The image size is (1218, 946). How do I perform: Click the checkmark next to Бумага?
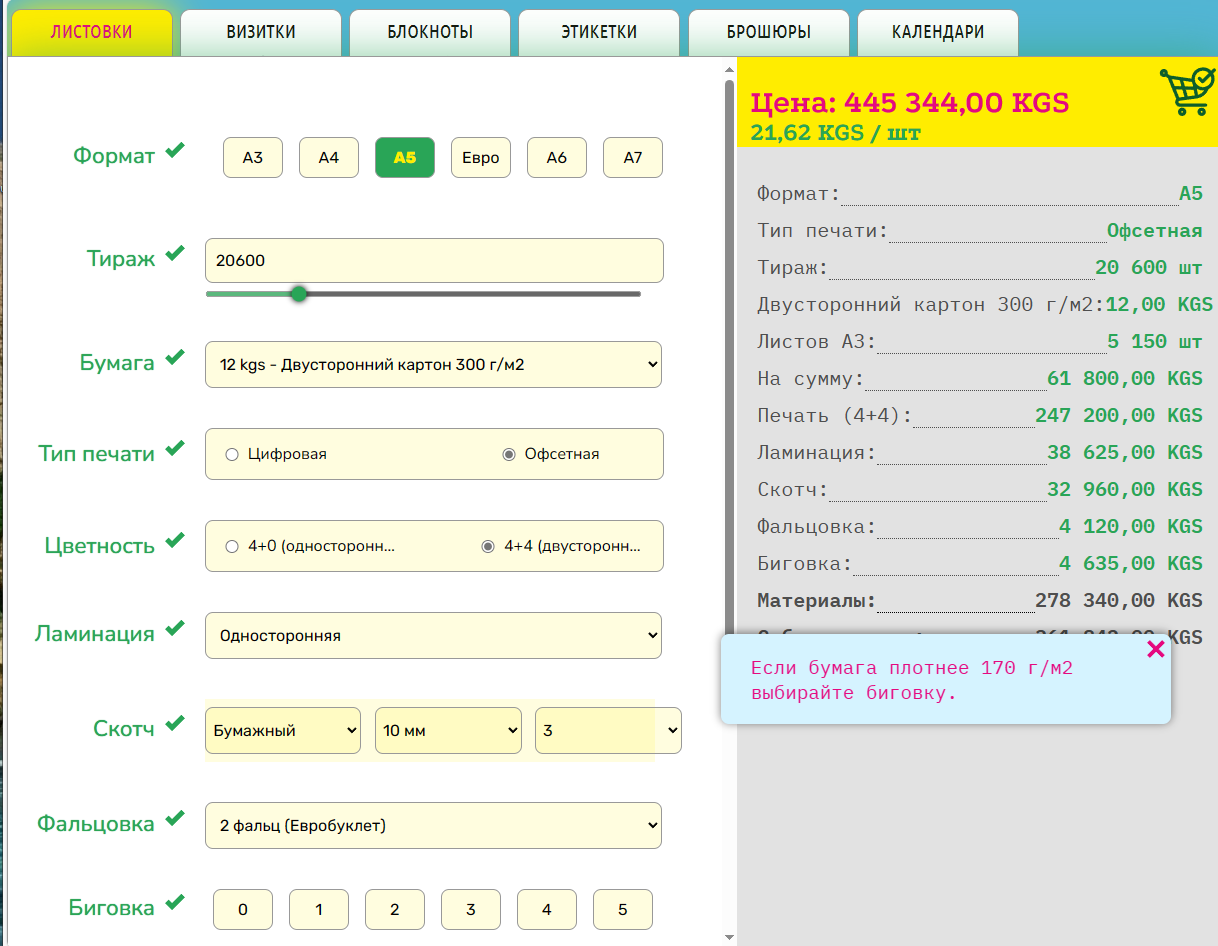tap(175, 357)
